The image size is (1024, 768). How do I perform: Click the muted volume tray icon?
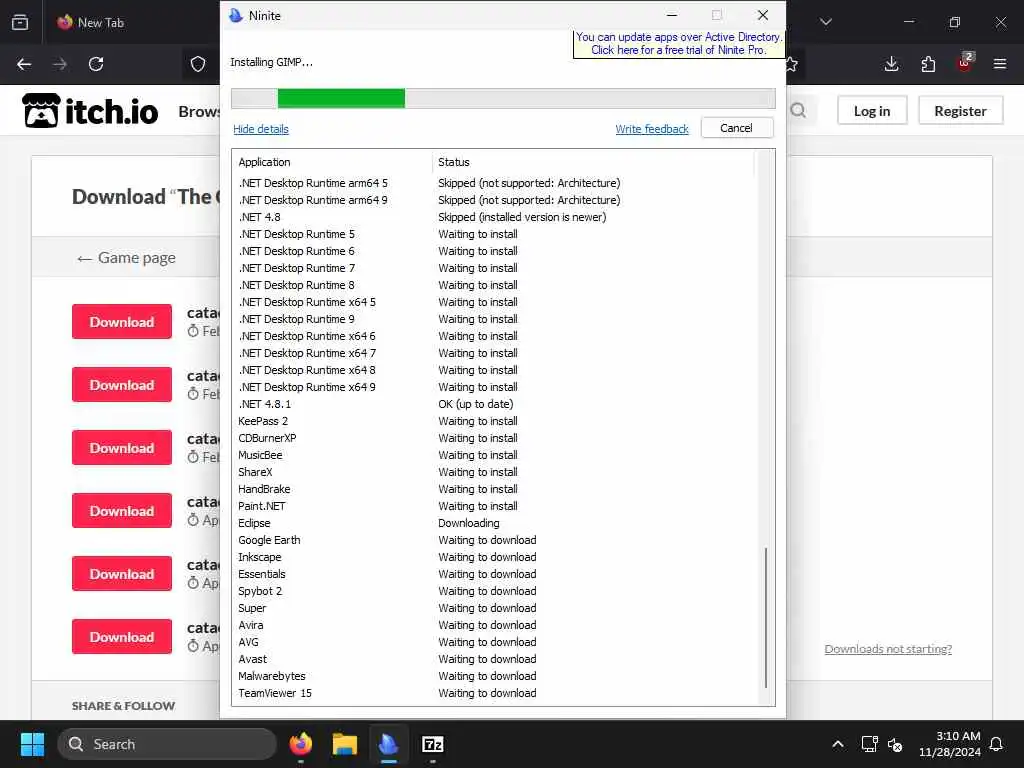coord(895,744)
